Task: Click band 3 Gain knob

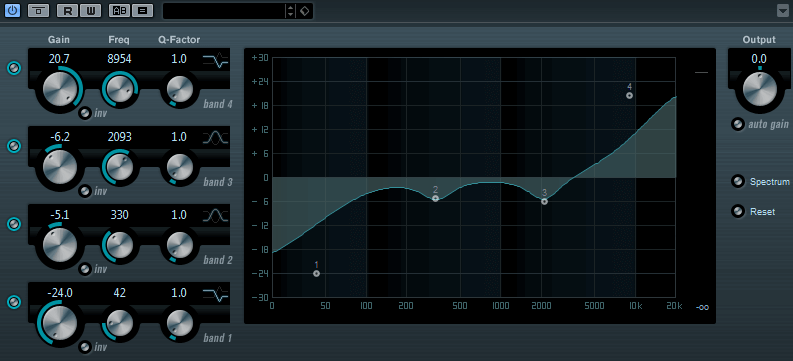Action: coord(60,166)
